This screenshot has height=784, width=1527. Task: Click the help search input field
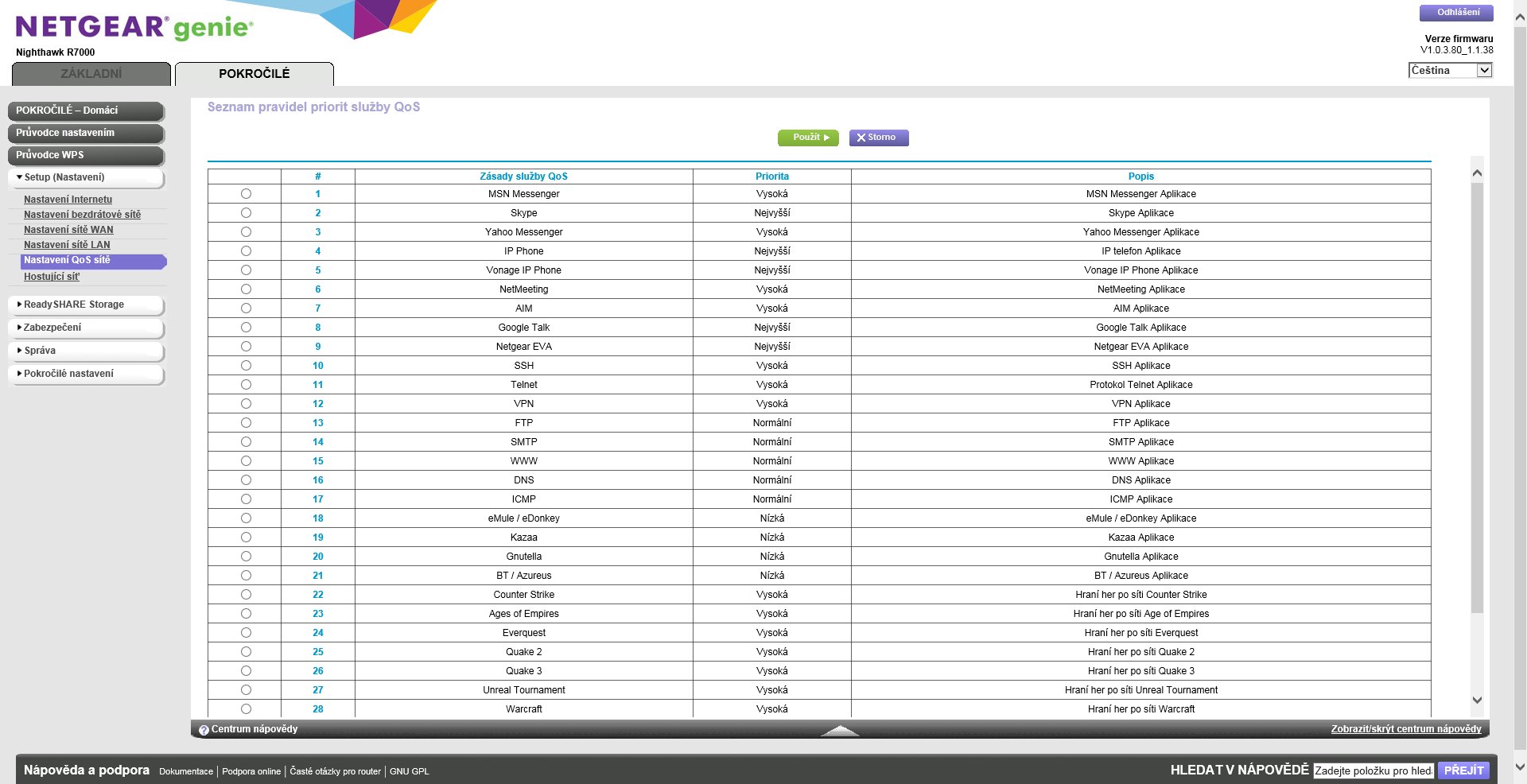(1374, 770)
